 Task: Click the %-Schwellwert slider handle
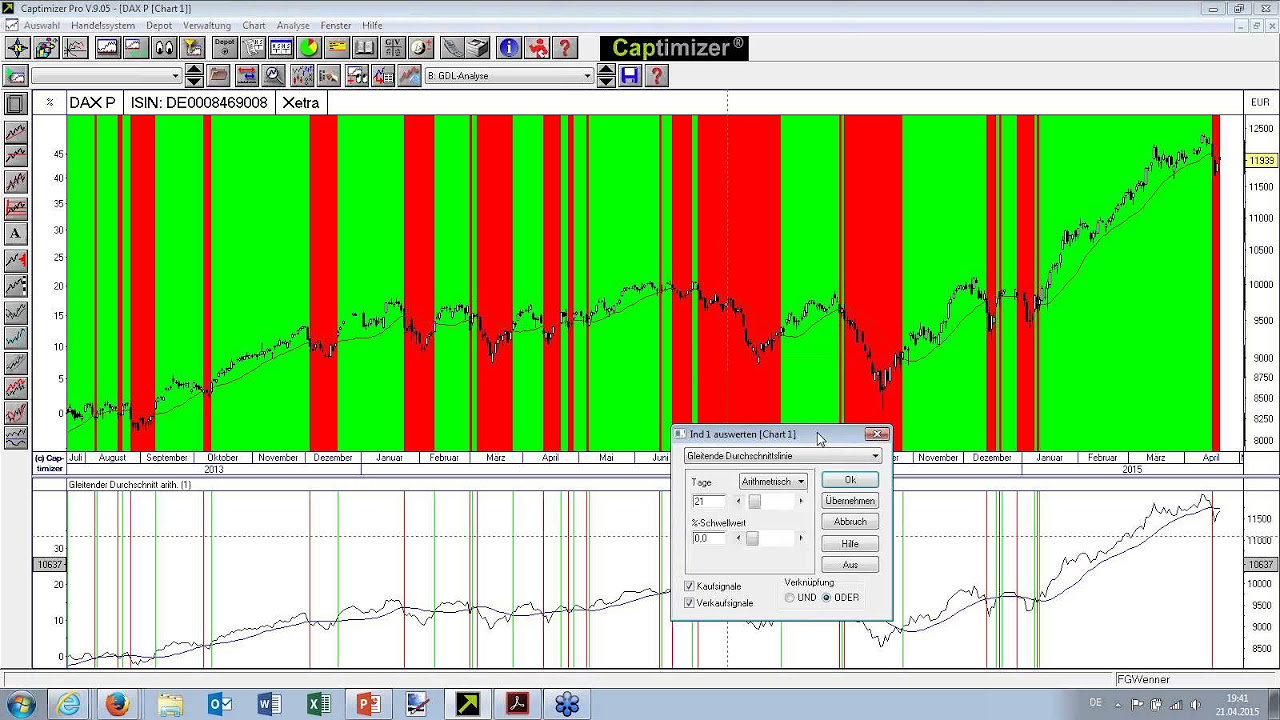(x=752, y=538)
